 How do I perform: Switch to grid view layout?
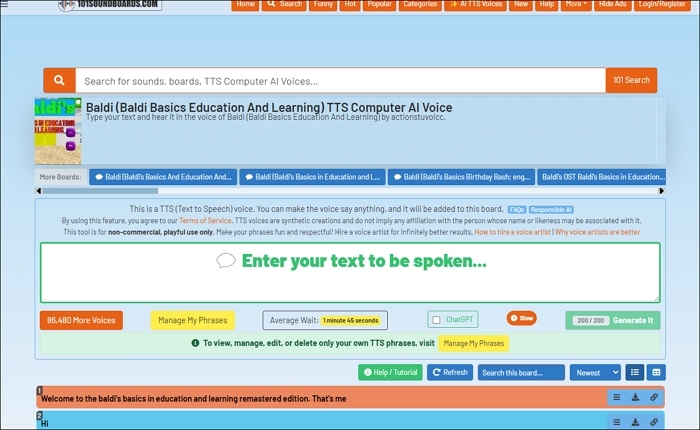[656, 372]
